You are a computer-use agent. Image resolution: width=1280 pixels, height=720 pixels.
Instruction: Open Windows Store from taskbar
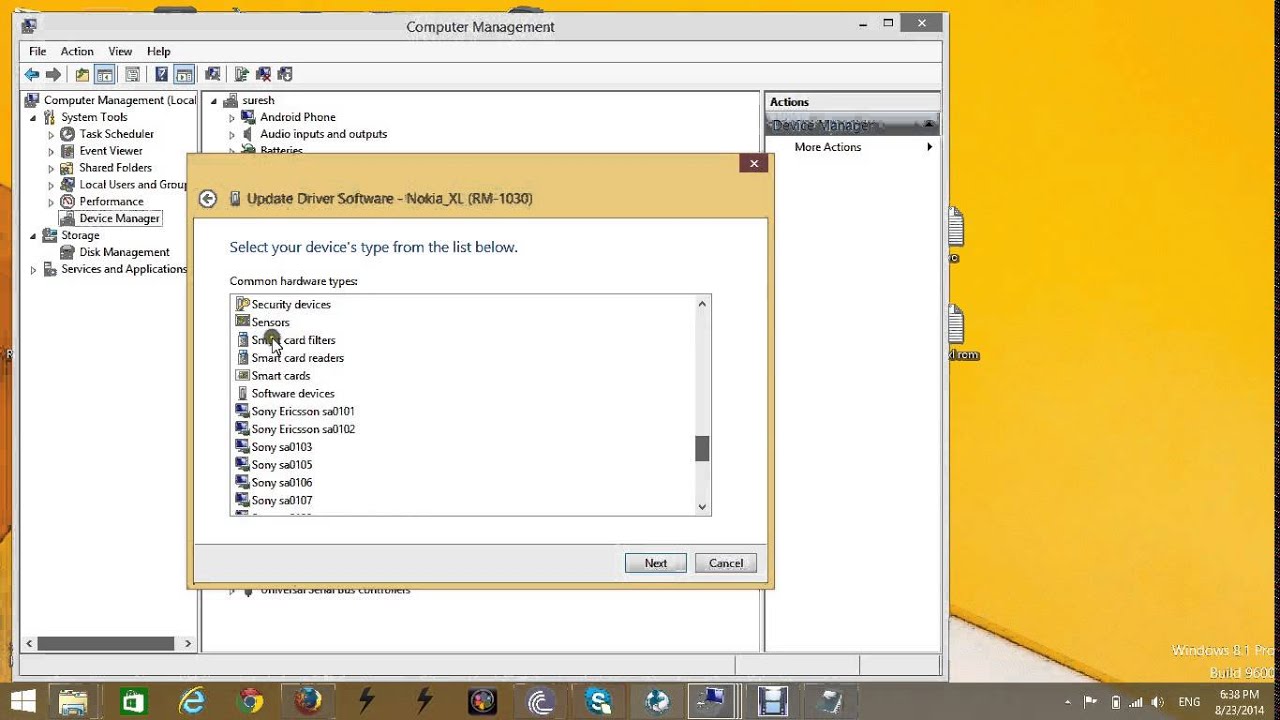(x=133, y=701)
